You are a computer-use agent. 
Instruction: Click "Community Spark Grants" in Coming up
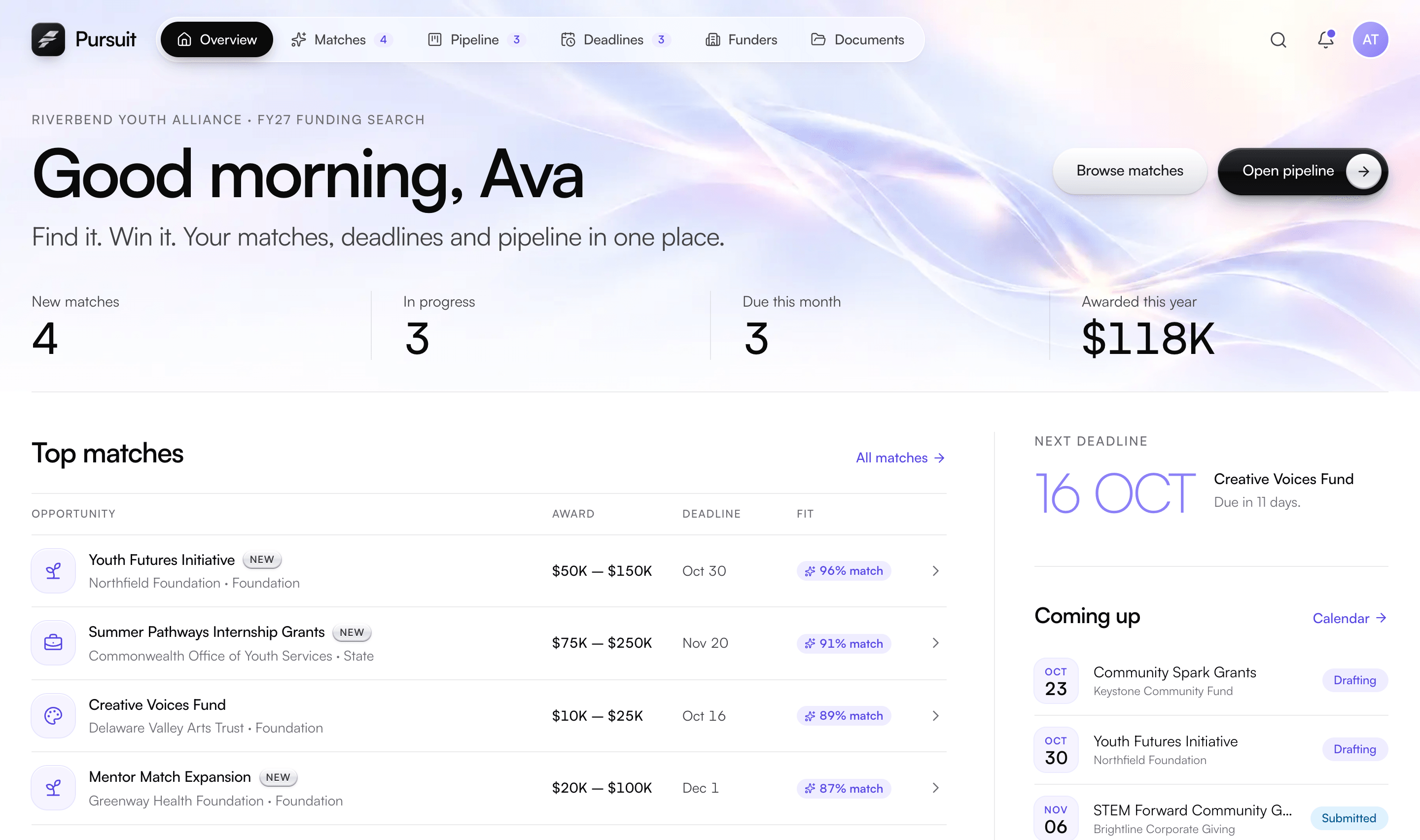[x=1175, y=672]
